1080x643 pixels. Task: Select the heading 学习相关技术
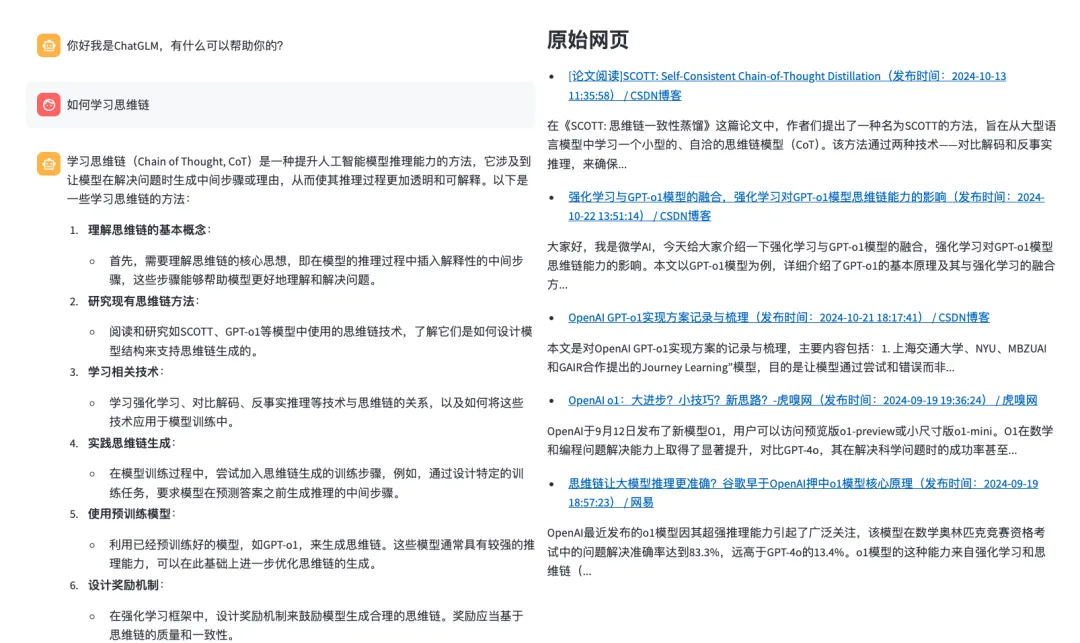click(x=125, y=372)
